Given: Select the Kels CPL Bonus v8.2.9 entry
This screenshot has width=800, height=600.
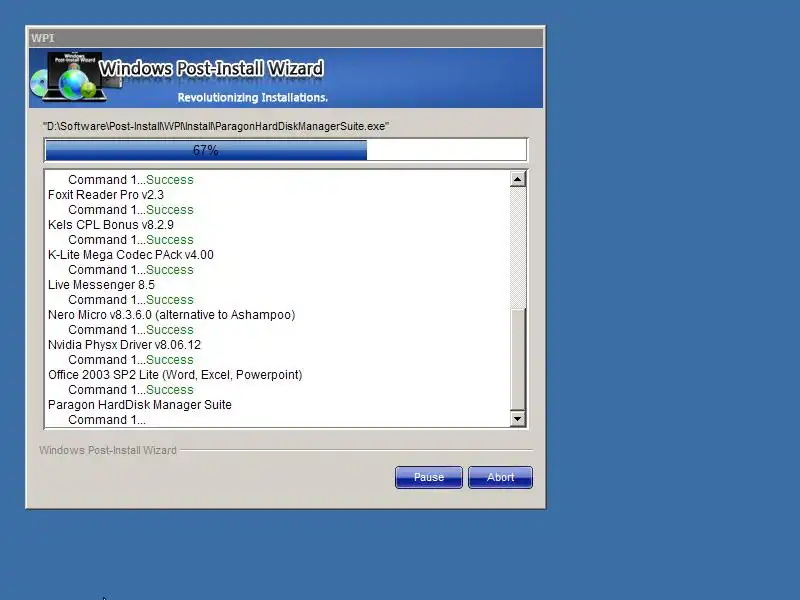Looking at the screenshot, I should point(111,225).
